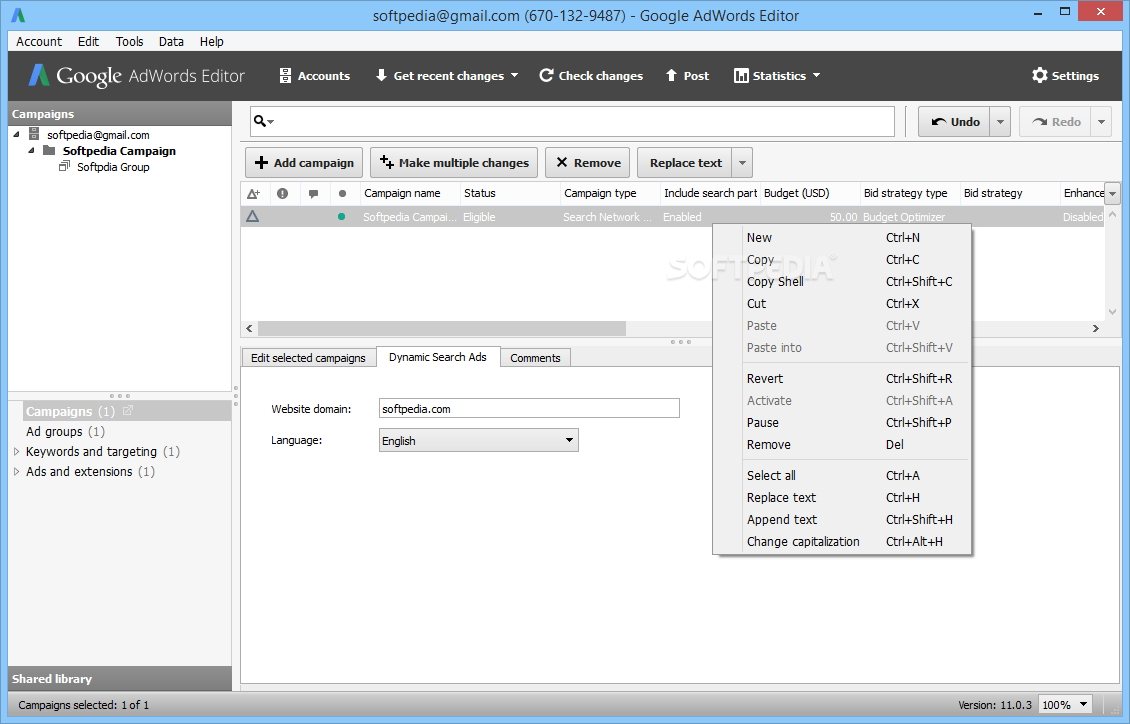This screenshot has height=724, width=1130.
Task: Click the Budget (USD) column header
Action: tap(809, 193)
